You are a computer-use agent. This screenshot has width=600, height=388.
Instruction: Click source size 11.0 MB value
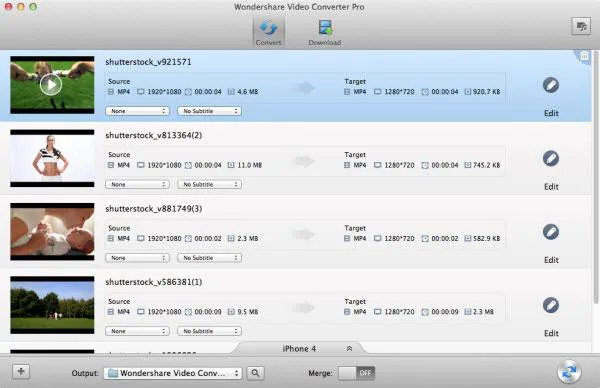[x=249, y=165]
